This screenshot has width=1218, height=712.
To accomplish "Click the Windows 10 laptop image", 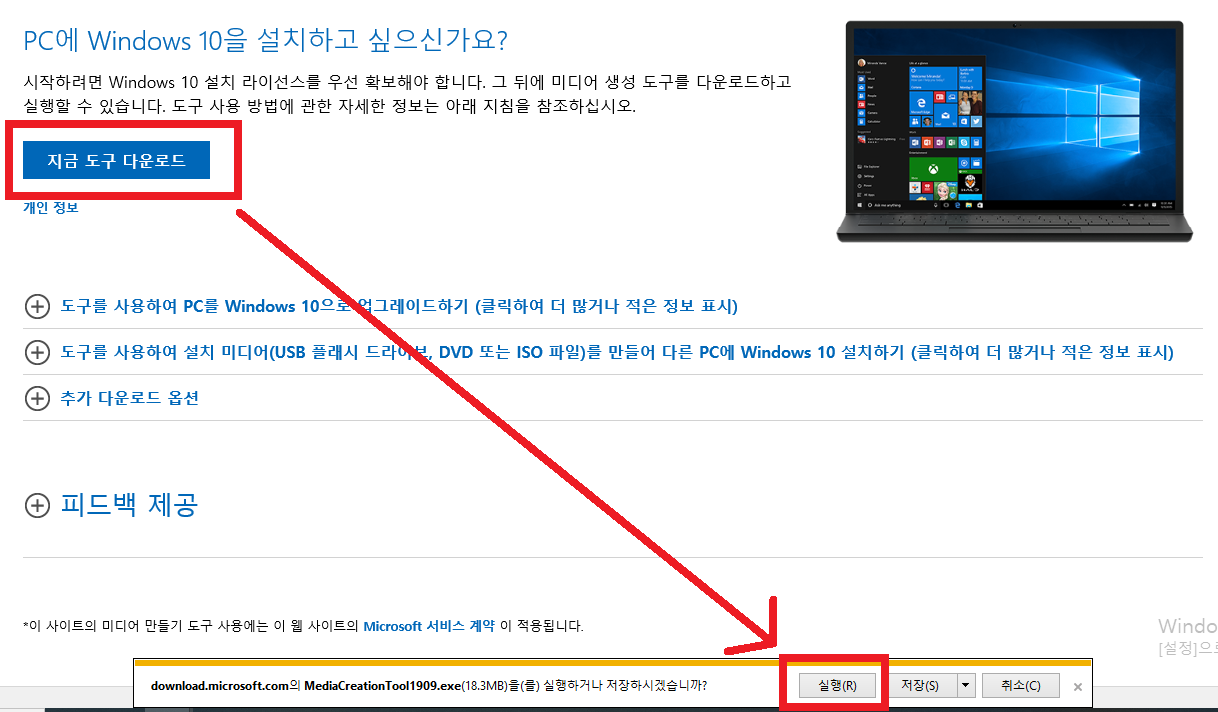I will click(x=1015, y=131).
